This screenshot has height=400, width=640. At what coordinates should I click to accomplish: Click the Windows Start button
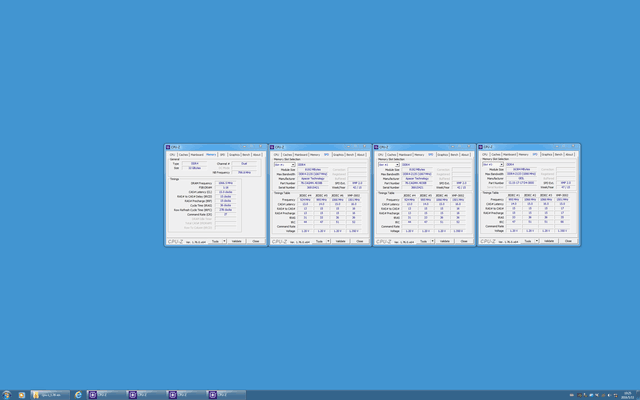(7, 394)
